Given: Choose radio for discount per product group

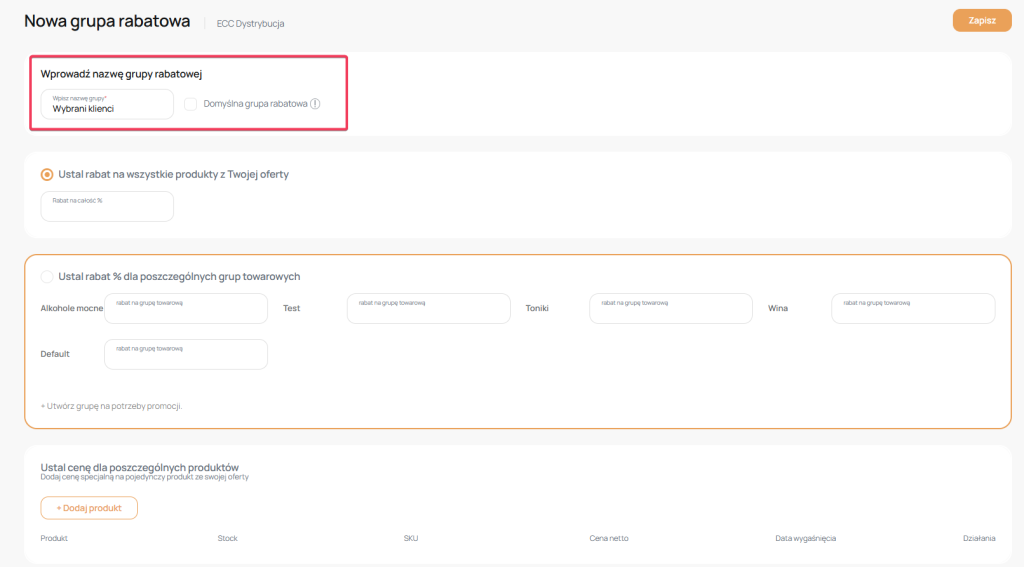Looking at the screenshot, I should coord(47,276).
